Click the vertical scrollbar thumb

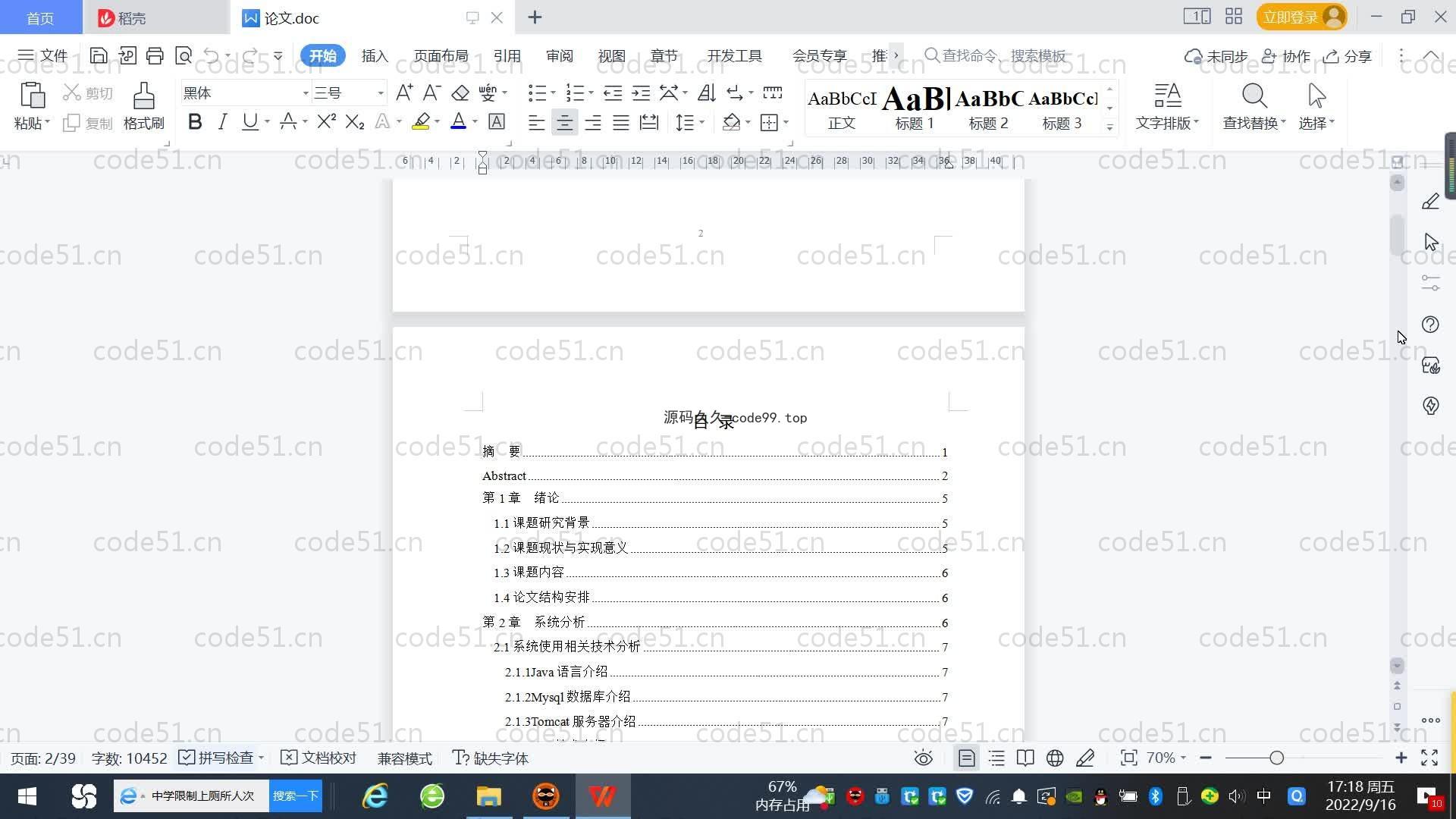1397,236
